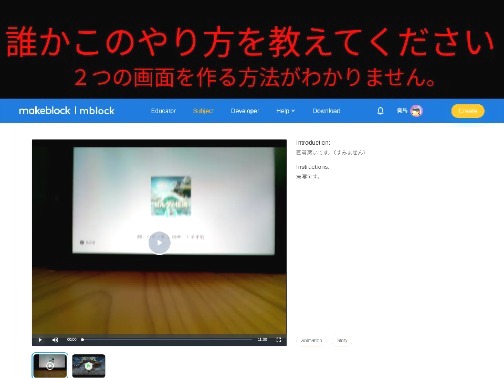Expand the Help dropdown arrow
Screen dimensions: 504x378
(x=293, y=111)
